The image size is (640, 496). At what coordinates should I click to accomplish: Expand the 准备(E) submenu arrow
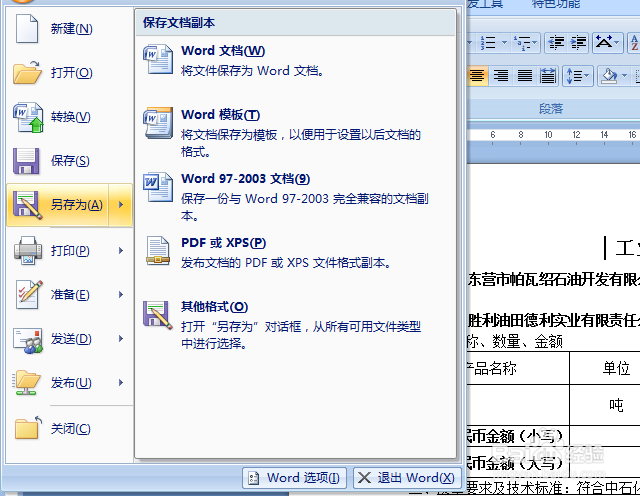tap(121, 294)
